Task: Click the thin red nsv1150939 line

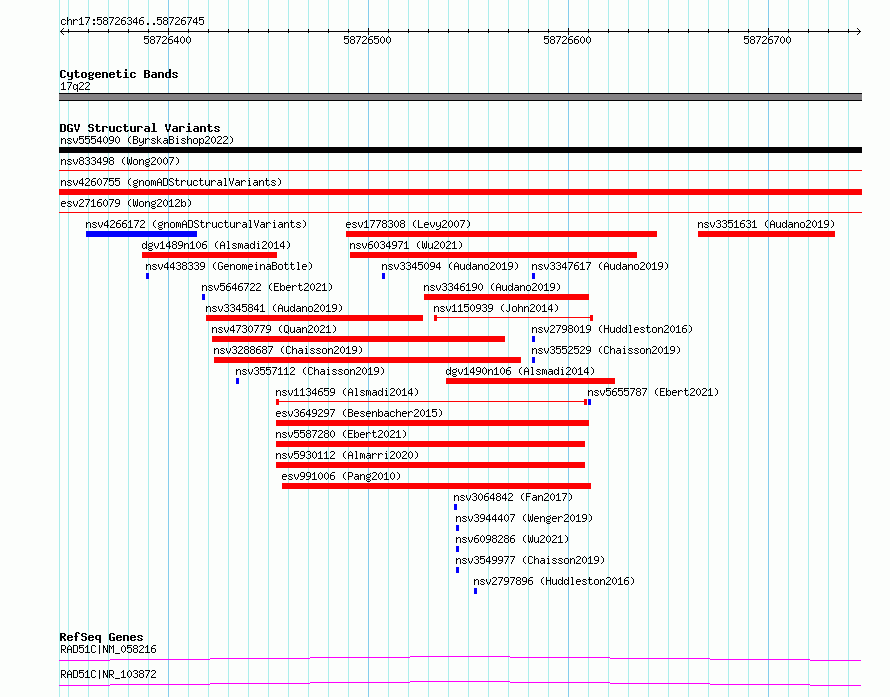Action: (514, 318)
